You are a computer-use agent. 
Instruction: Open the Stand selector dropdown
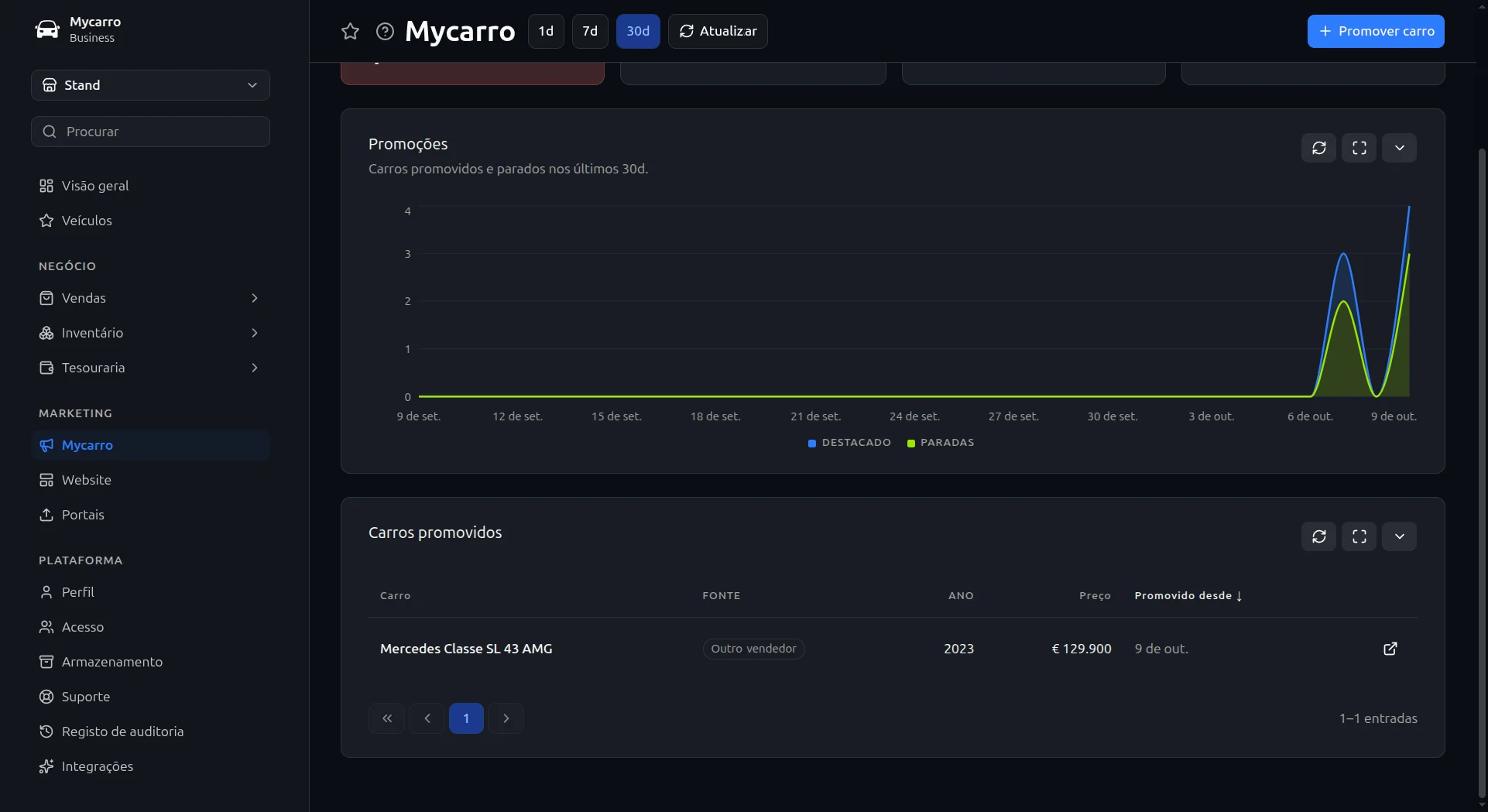coord(150,85)
